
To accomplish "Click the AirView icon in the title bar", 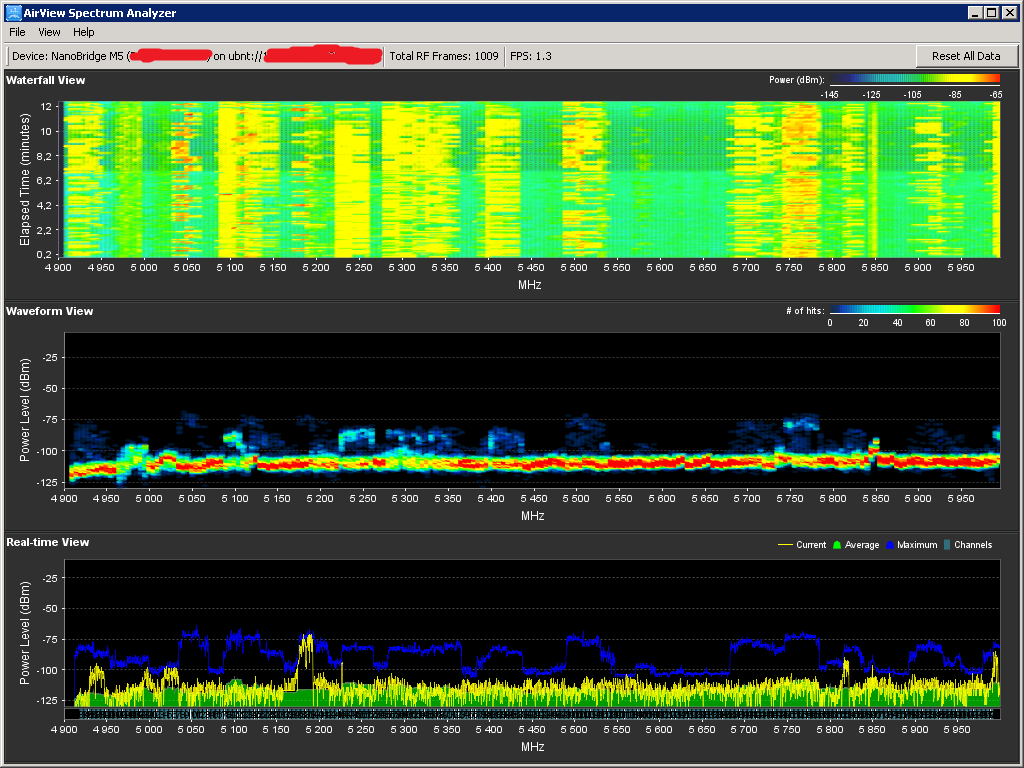I will point(13,12).
